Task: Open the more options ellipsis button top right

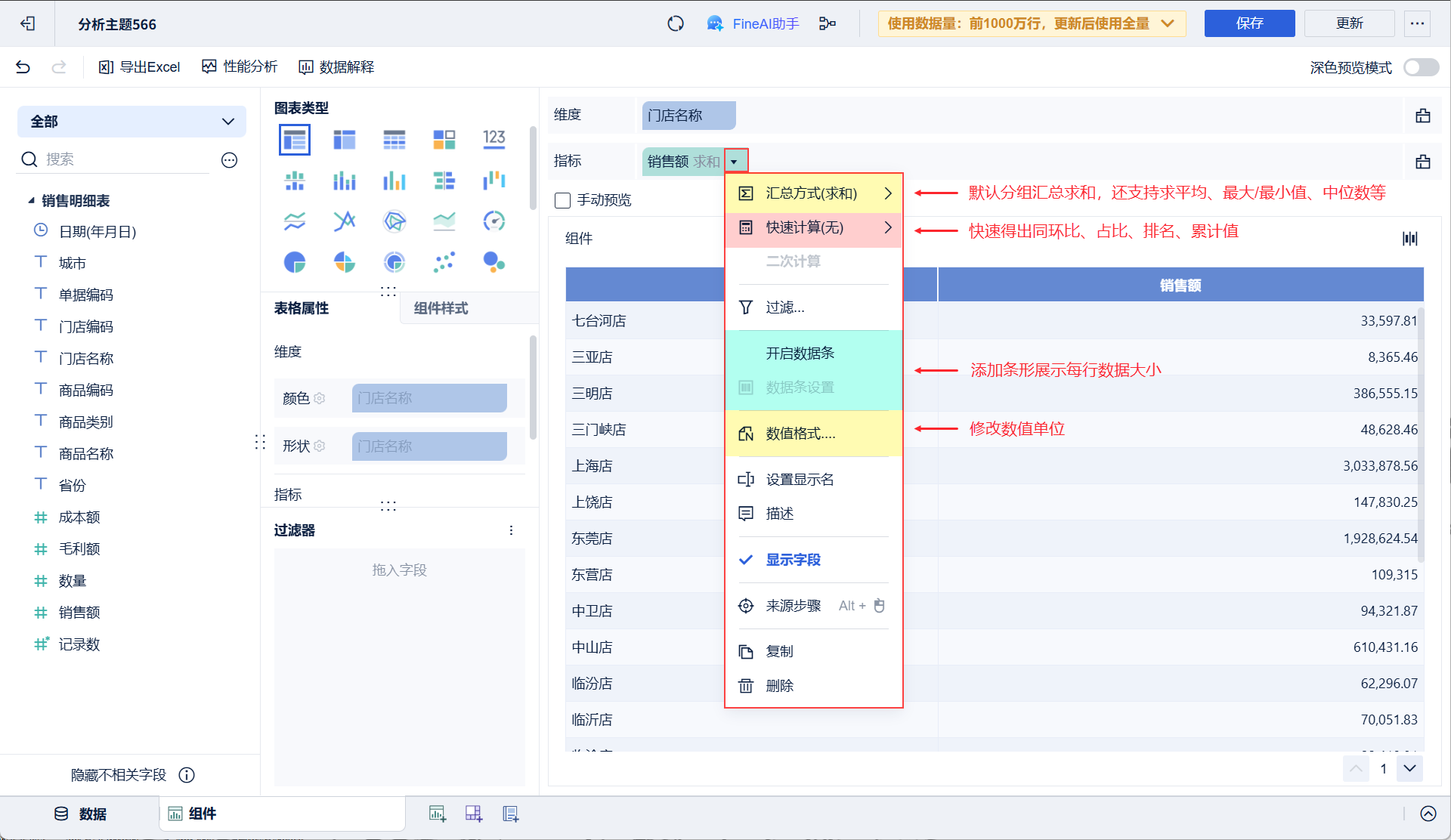Action: coord(1417,23)
